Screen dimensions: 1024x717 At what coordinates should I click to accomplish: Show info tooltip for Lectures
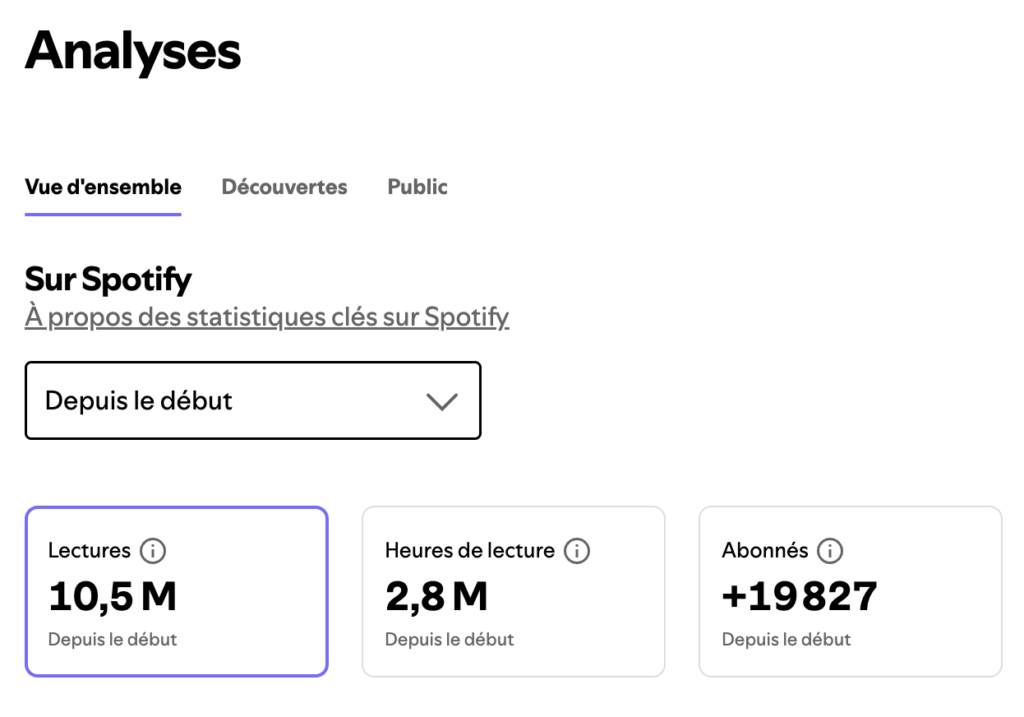(152, 550)
